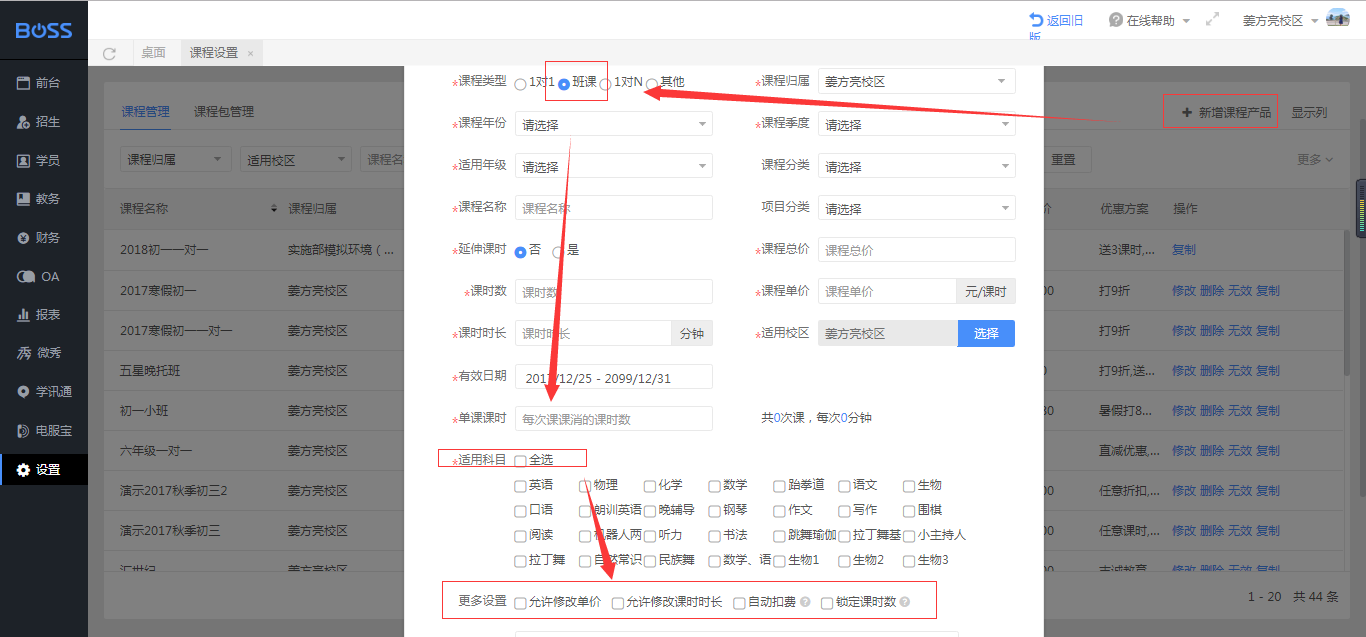Click the 单课课时 input field
The width and height of the screenshot is (1366, 637).
pos(614,419)
